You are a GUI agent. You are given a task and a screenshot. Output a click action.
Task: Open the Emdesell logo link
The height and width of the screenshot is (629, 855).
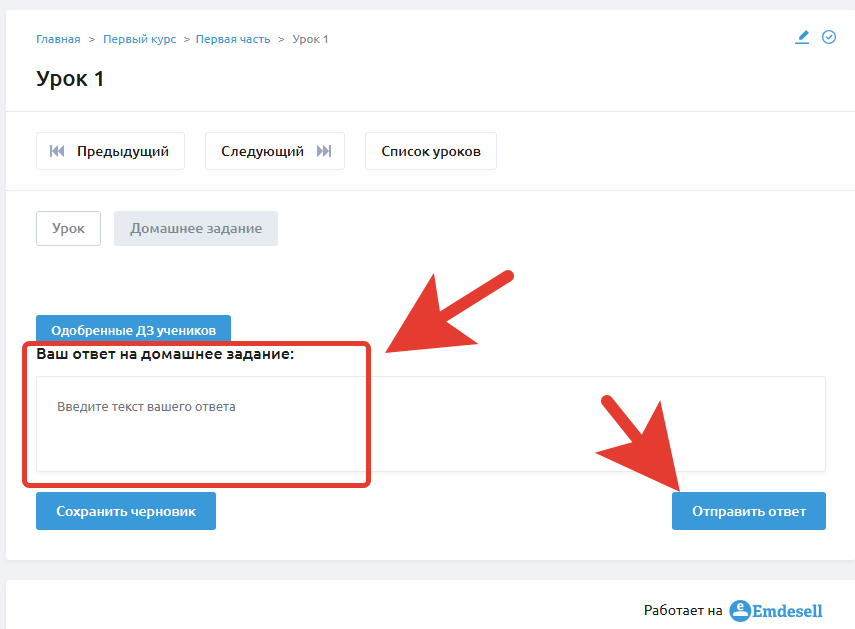coord(775,610)
